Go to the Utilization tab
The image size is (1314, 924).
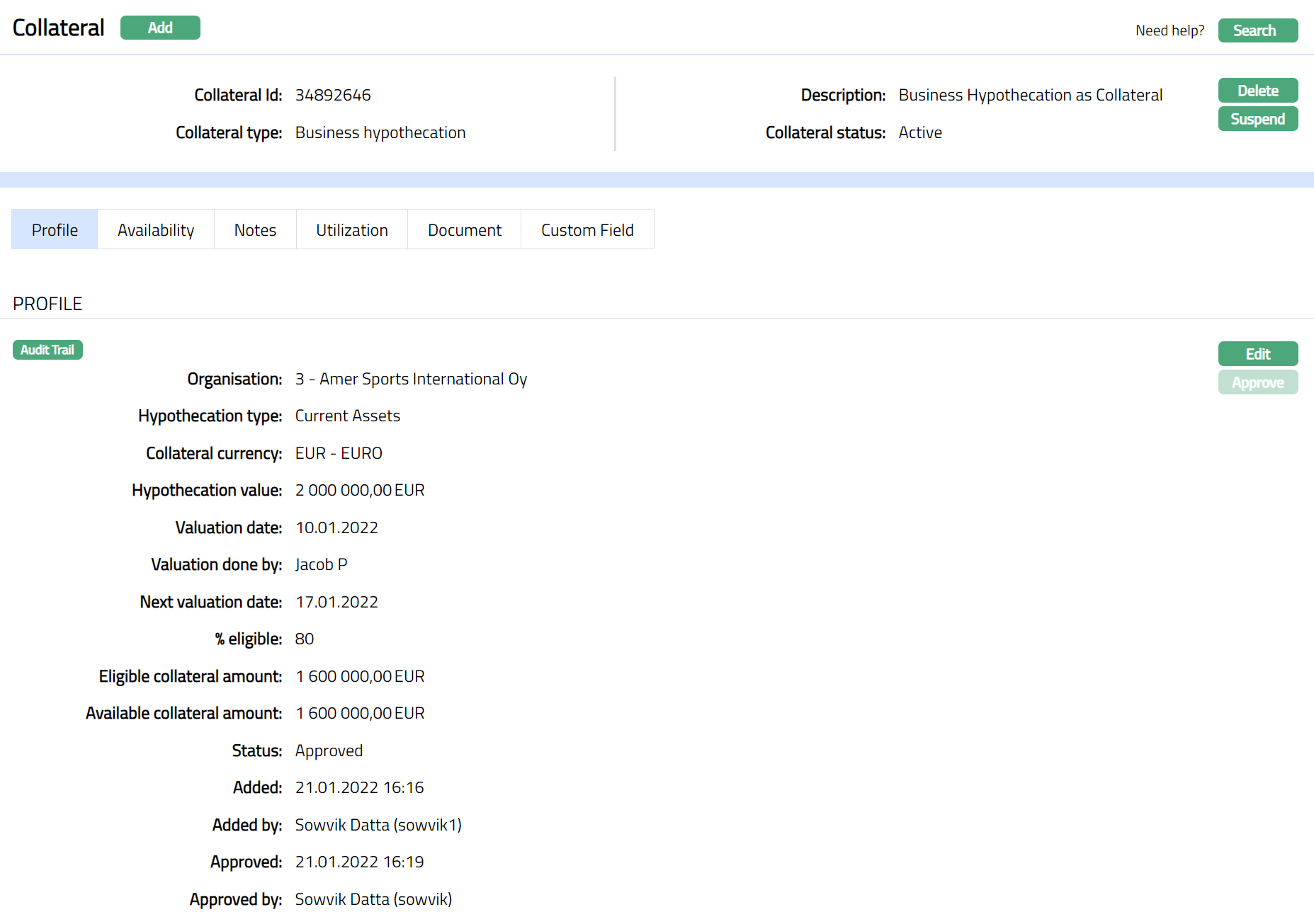(352, 230)
